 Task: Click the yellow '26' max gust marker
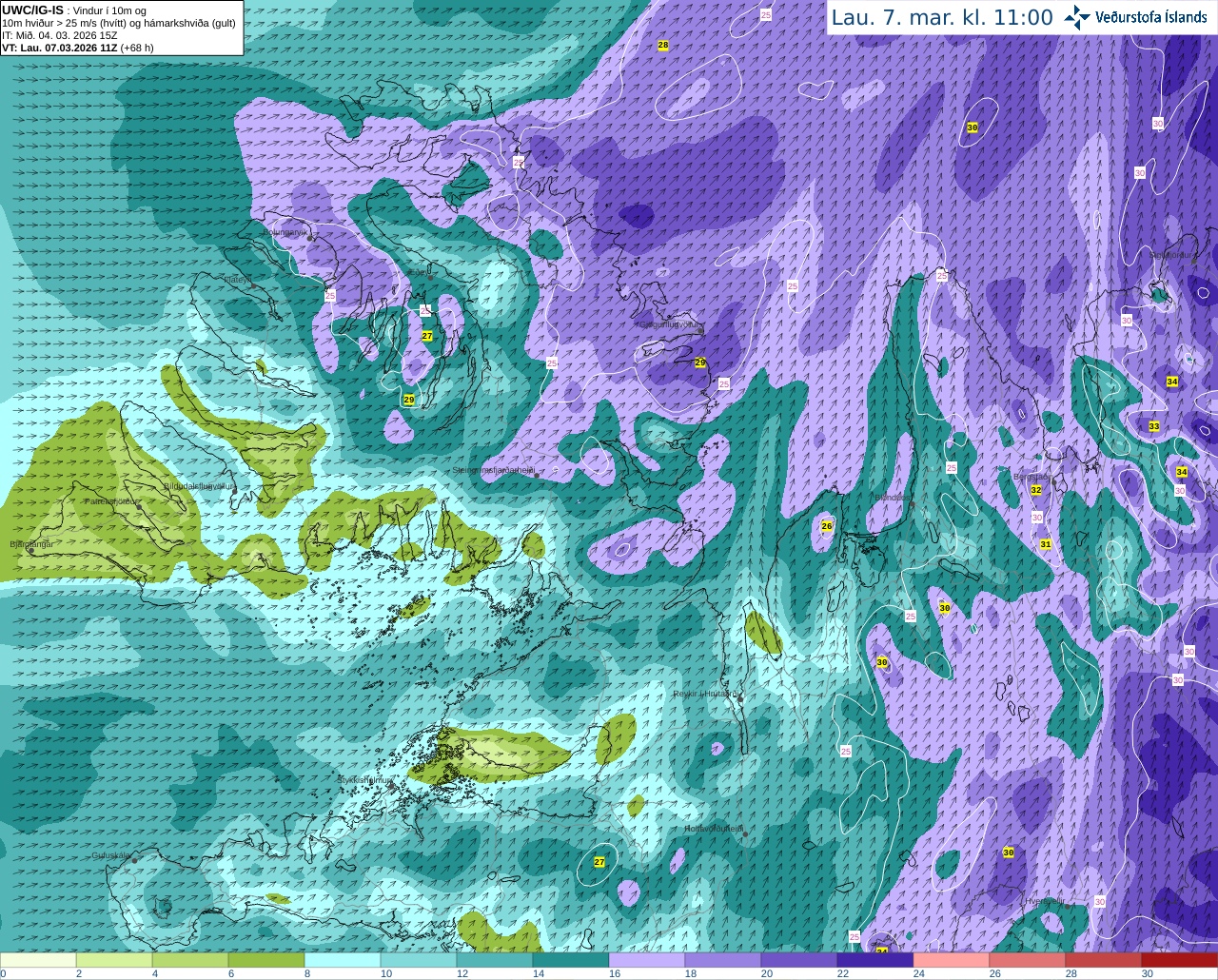point(827,526)
